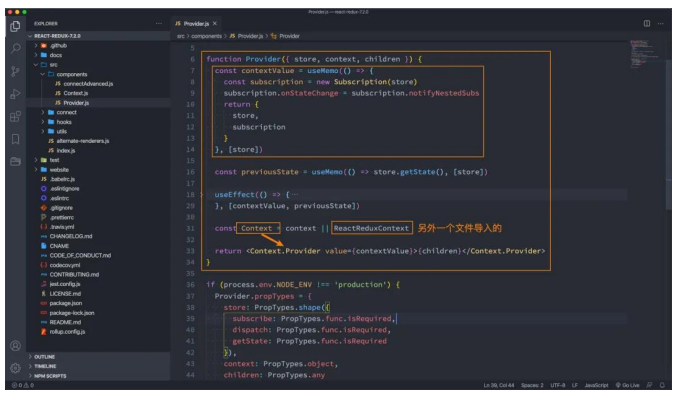Open Explorer panel more actions ellipsis
This screenshot has width=676, height=395.
159,23
